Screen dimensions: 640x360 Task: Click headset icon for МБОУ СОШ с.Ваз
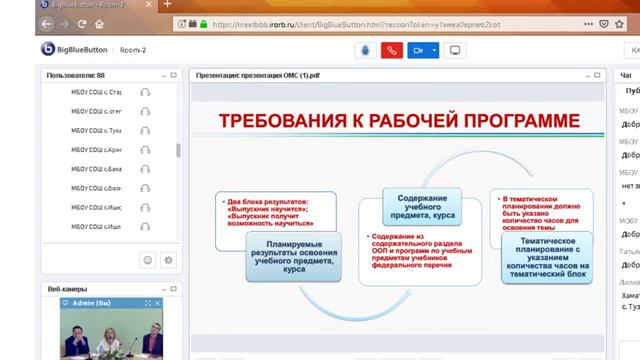click(145, 188)
